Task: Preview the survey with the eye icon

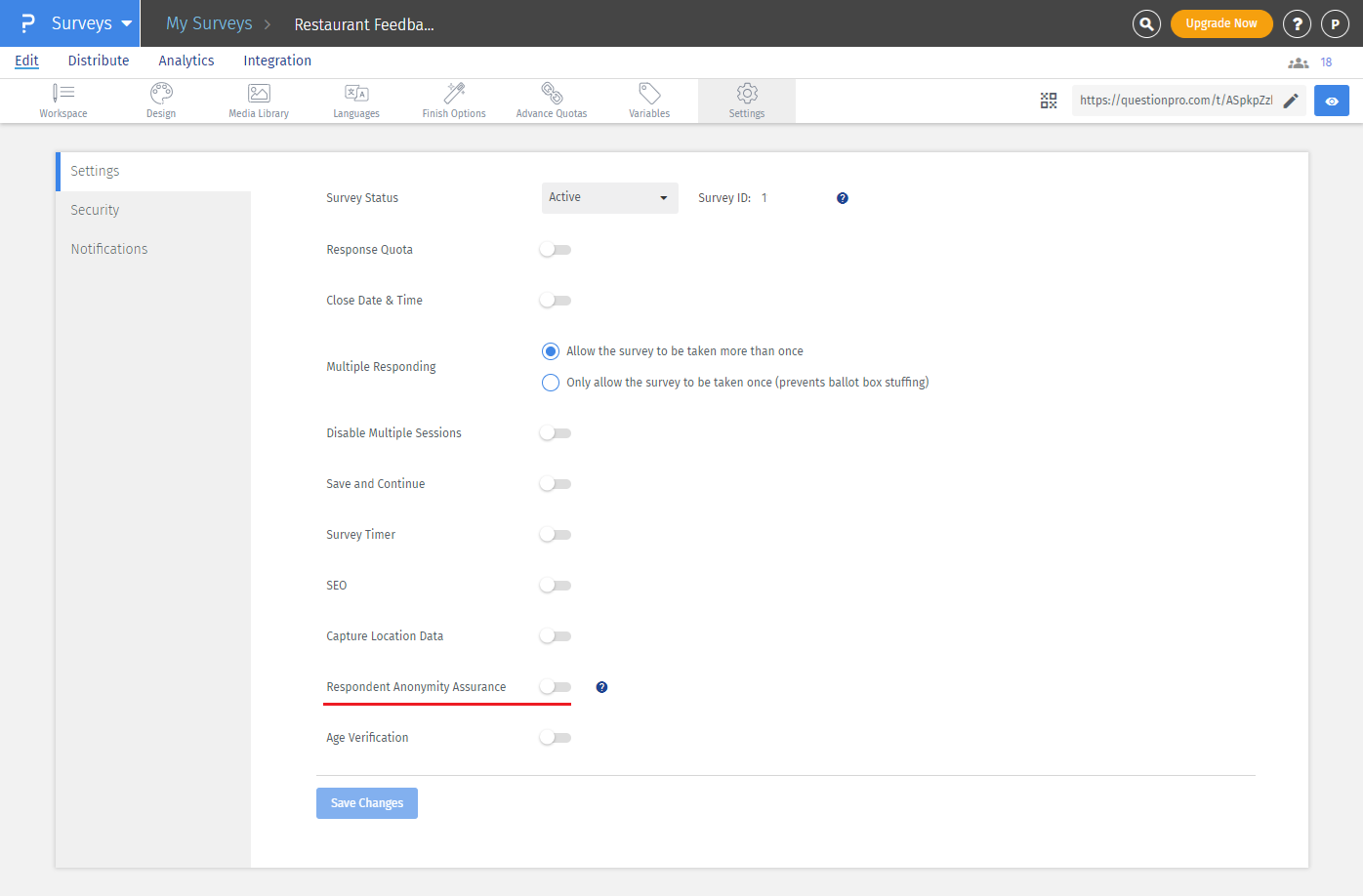Action: pos(1331,100)
